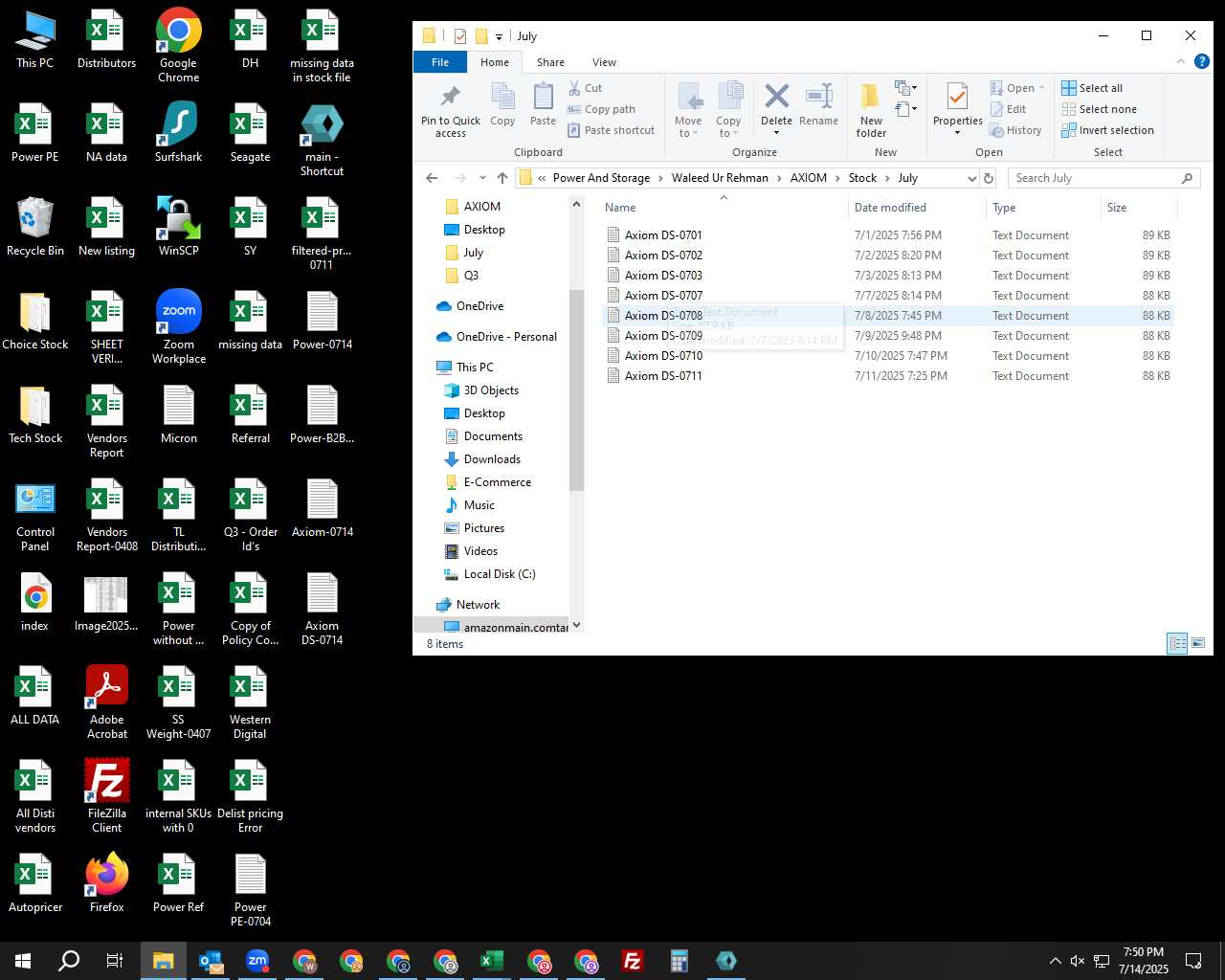Click the Paste clipboard icon
1225x980 pixels.
543,105
